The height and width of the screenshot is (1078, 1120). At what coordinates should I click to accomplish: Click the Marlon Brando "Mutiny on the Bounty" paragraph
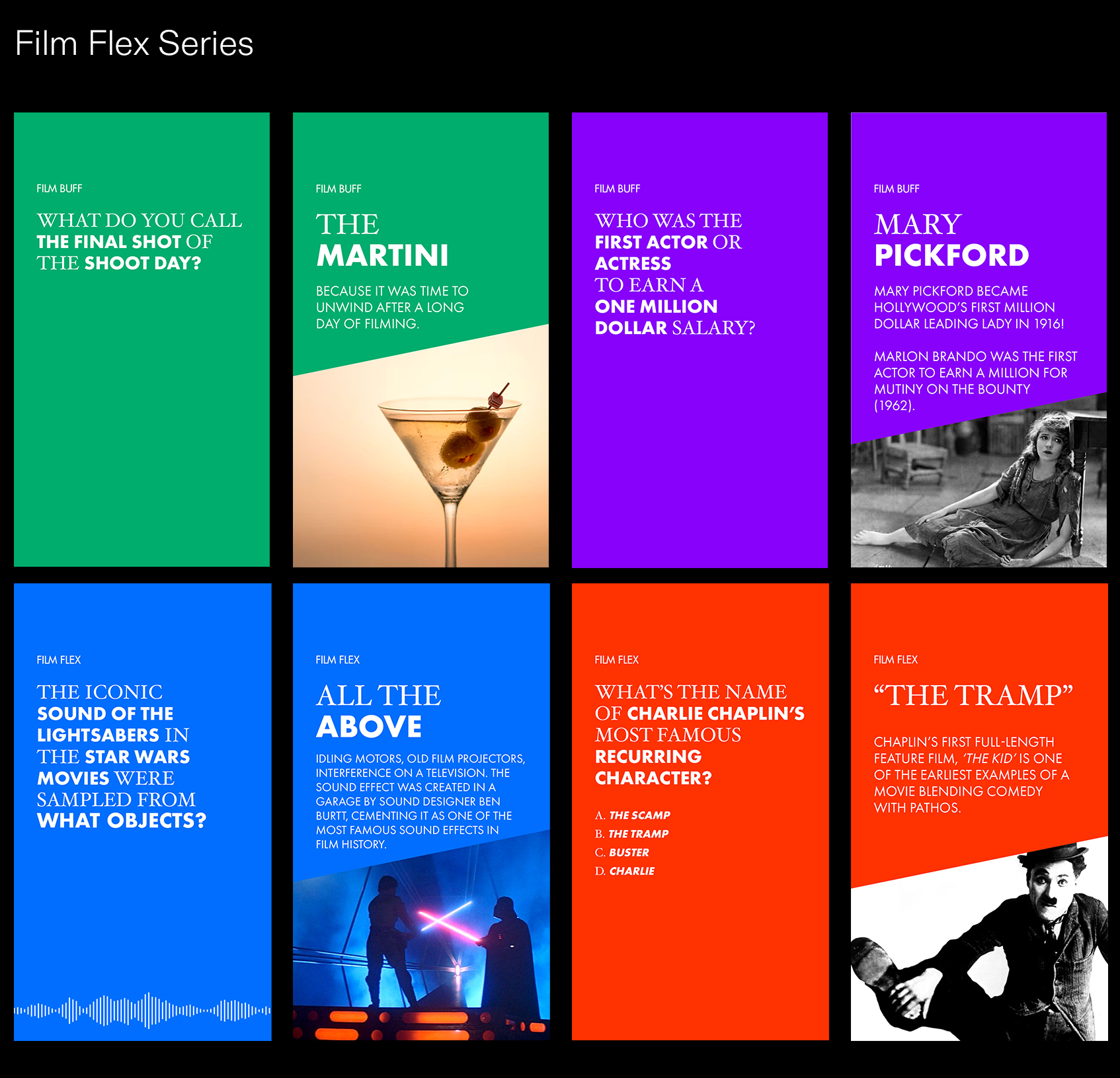[x=976, y=381]
